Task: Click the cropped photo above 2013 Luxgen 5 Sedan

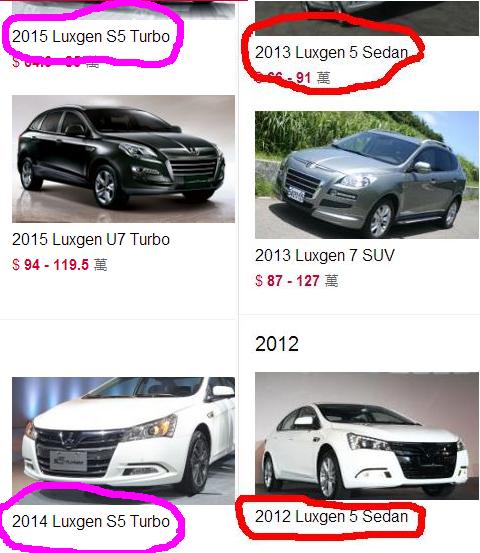Action: point(367,18)
